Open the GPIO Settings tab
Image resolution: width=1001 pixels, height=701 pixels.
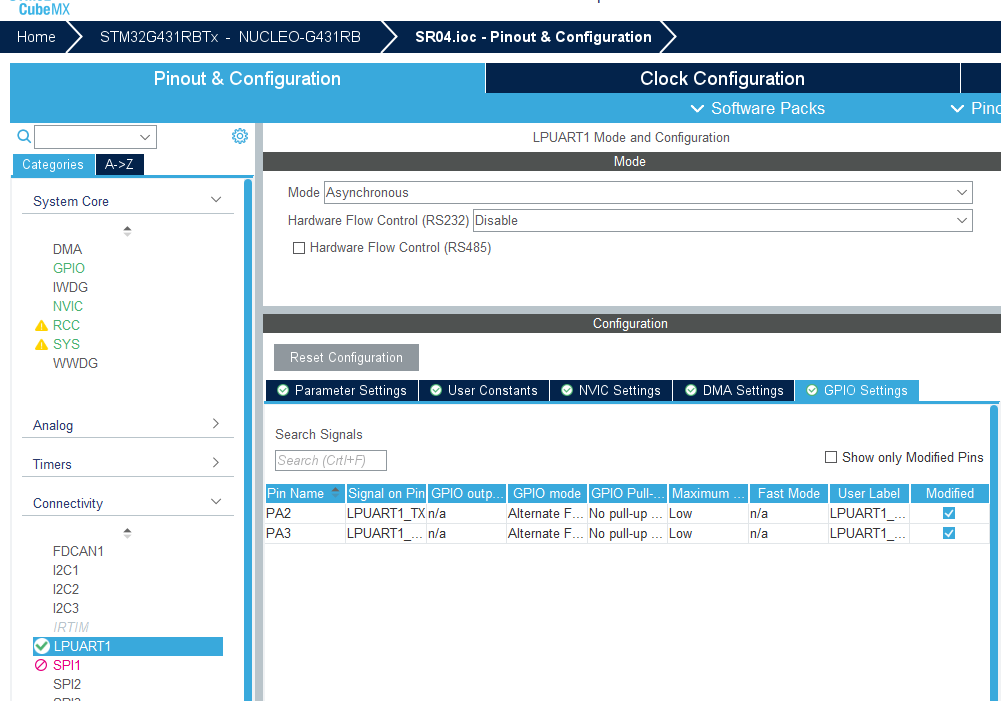pyautogui.click(x=857, y=391)
